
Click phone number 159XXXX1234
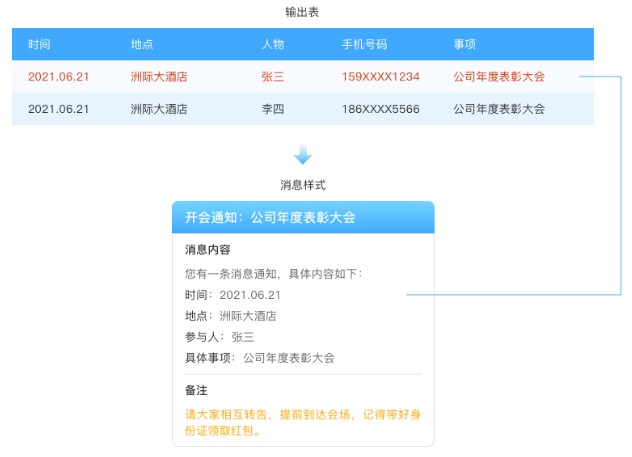point(380,77)
